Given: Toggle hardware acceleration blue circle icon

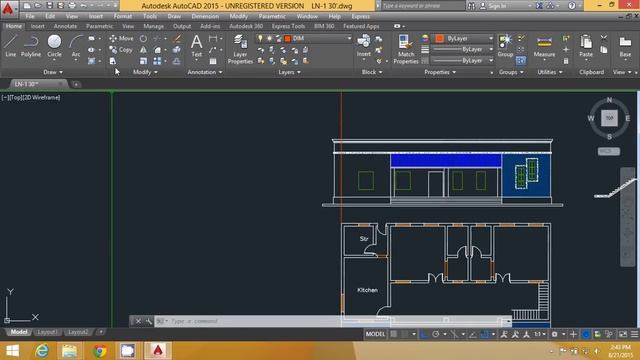Looking at the screenshot, I should [586, 334].
